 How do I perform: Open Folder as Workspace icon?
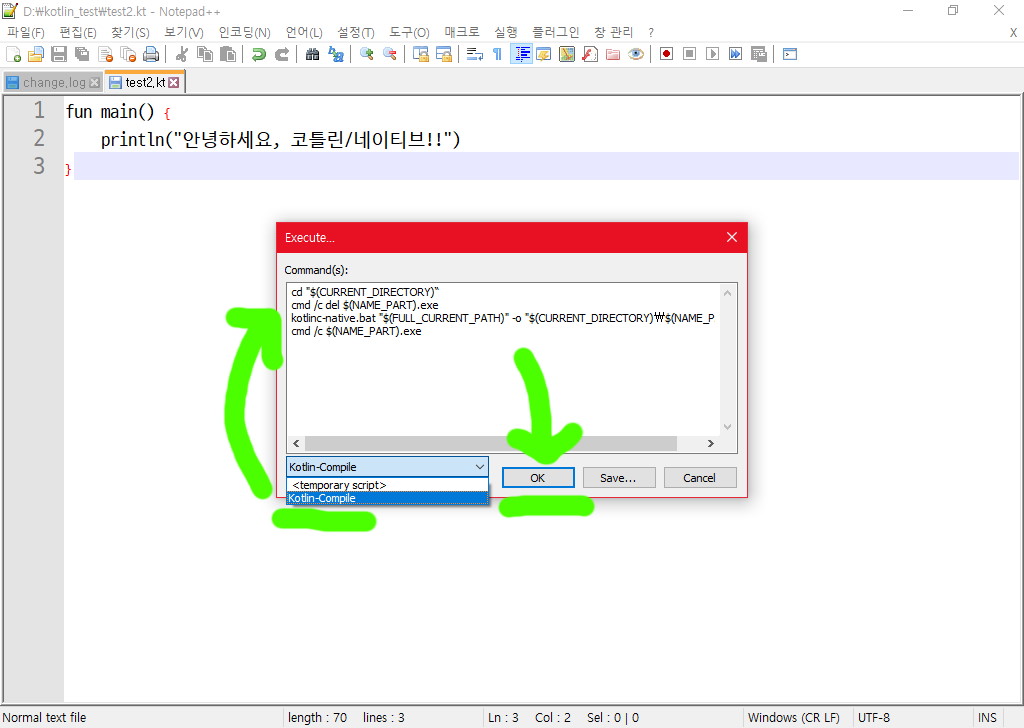point(613,54)
